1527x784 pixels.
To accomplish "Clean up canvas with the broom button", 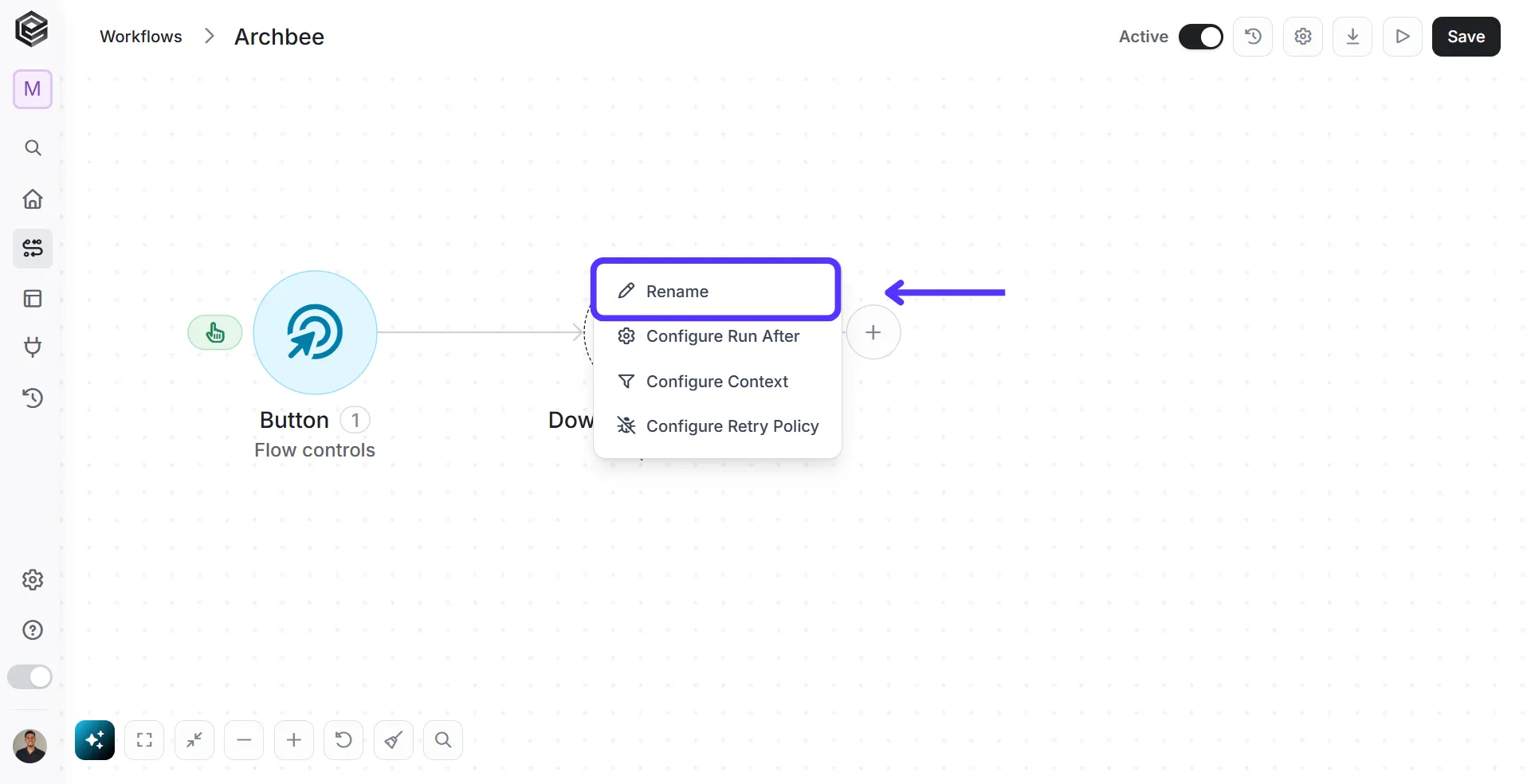I will click(394, 740).
